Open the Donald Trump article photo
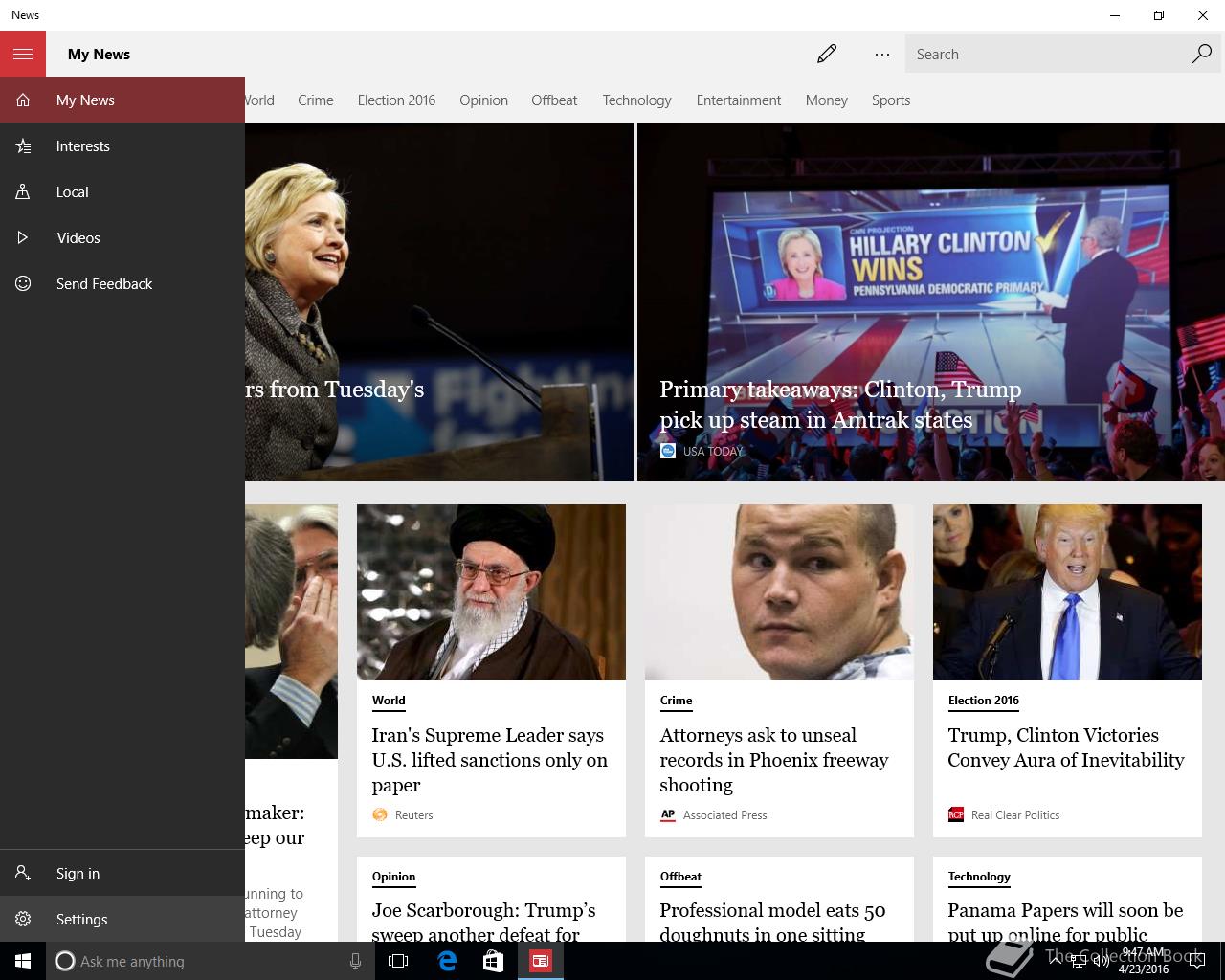The width and height of the screenshot is (1225, 980). click(1067, 592)
